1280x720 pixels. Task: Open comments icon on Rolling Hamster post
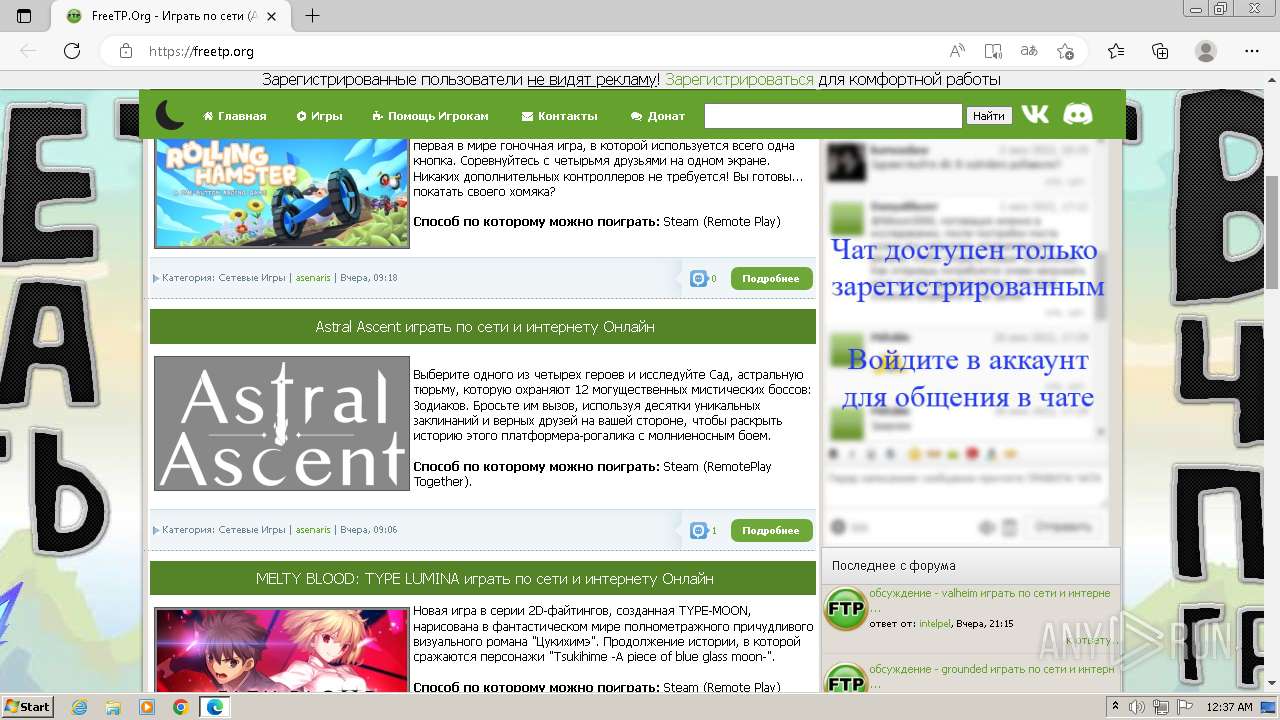tap(698, 278)
